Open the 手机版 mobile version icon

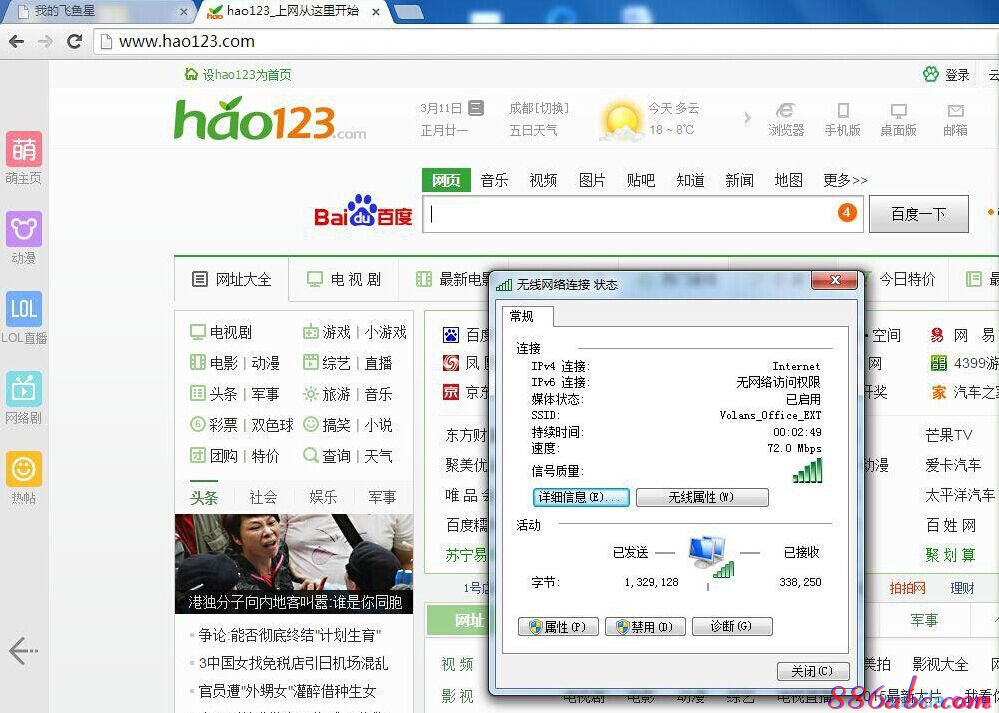(x=843, y=116)
